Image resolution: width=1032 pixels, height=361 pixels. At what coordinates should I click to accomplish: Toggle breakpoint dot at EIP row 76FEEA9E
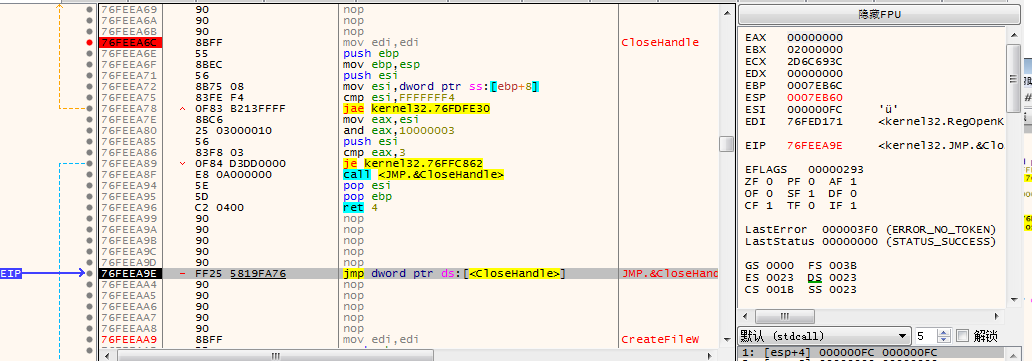point(89,273)
